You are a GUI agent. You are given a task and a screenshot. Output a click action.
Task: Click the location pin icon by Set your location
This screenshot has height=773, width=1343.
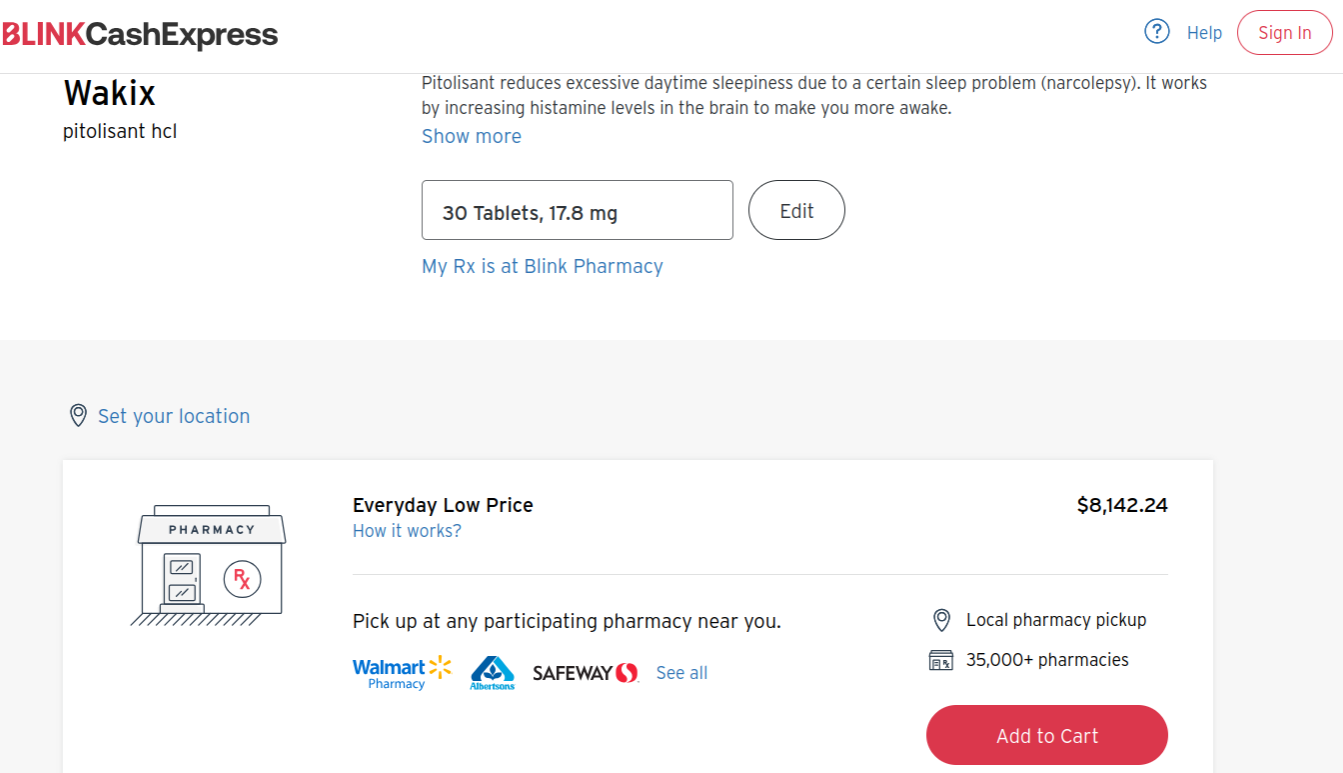point(78,416)
